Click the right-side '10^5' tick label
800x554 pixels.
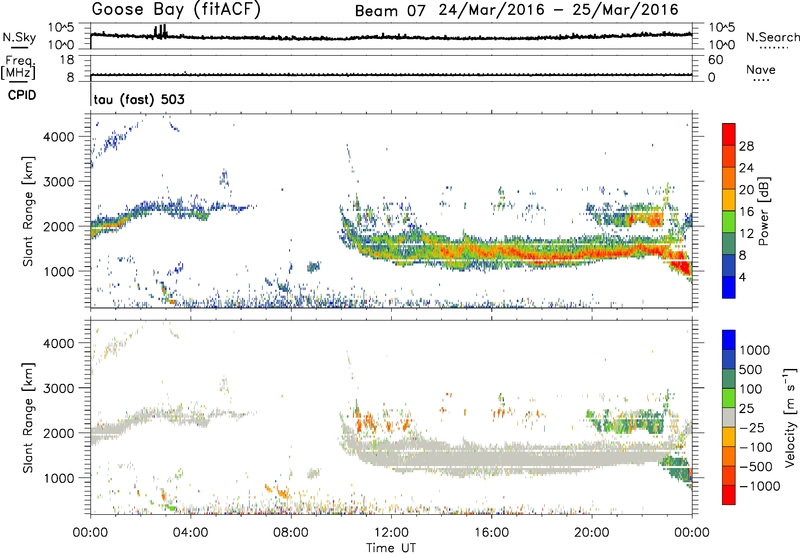(722, 27)
